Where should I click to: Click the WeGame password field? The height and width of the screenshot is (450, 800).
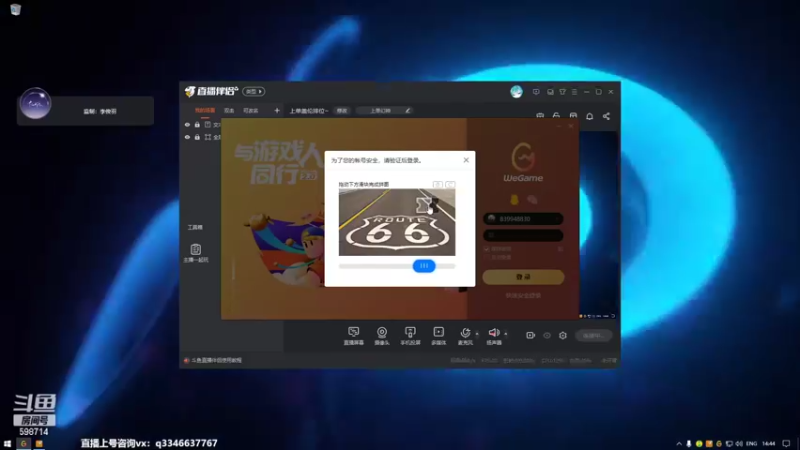(x=523, y=235)
